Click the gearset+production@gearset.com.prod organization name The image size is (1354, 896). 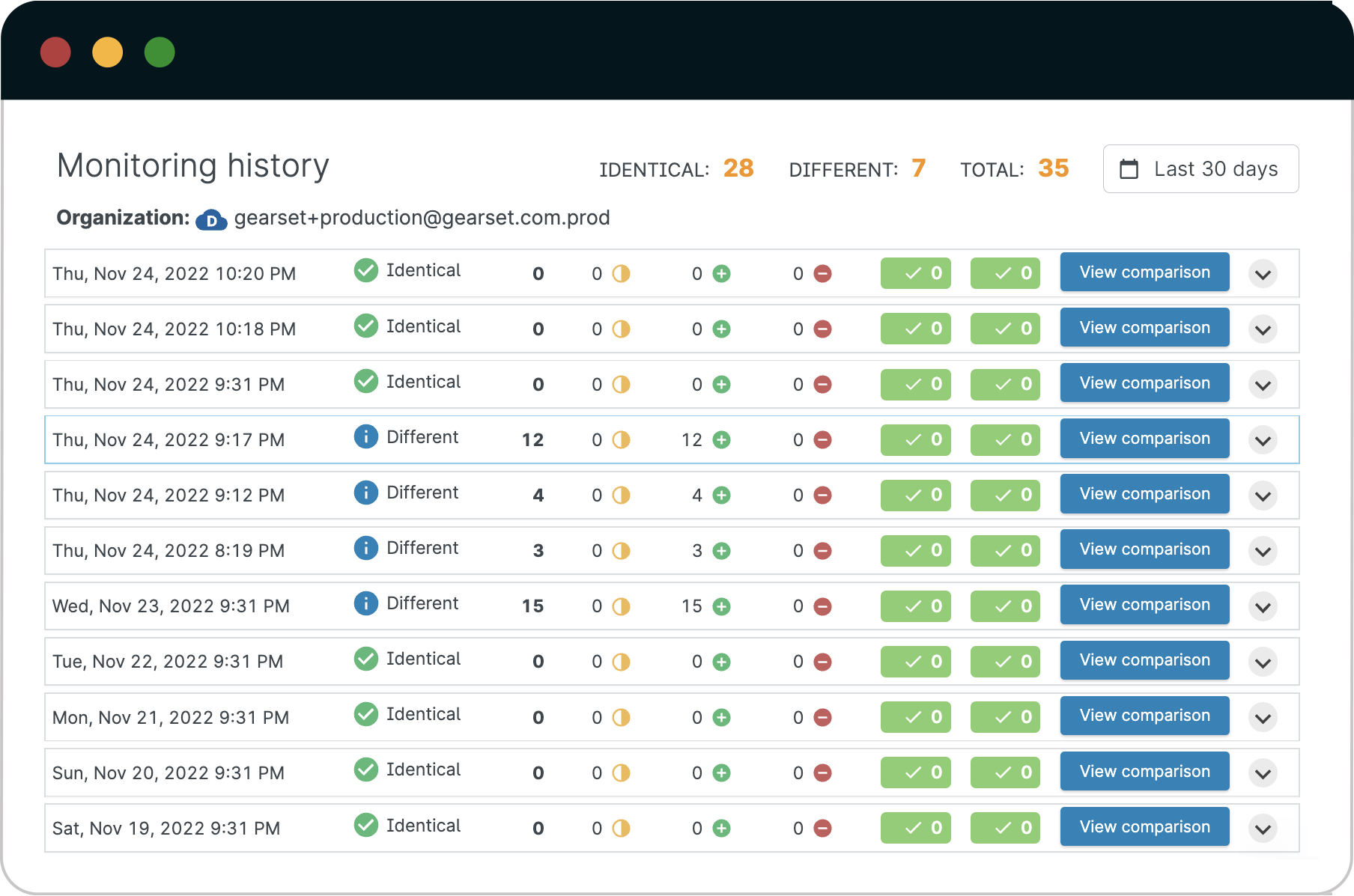point(422,218)
